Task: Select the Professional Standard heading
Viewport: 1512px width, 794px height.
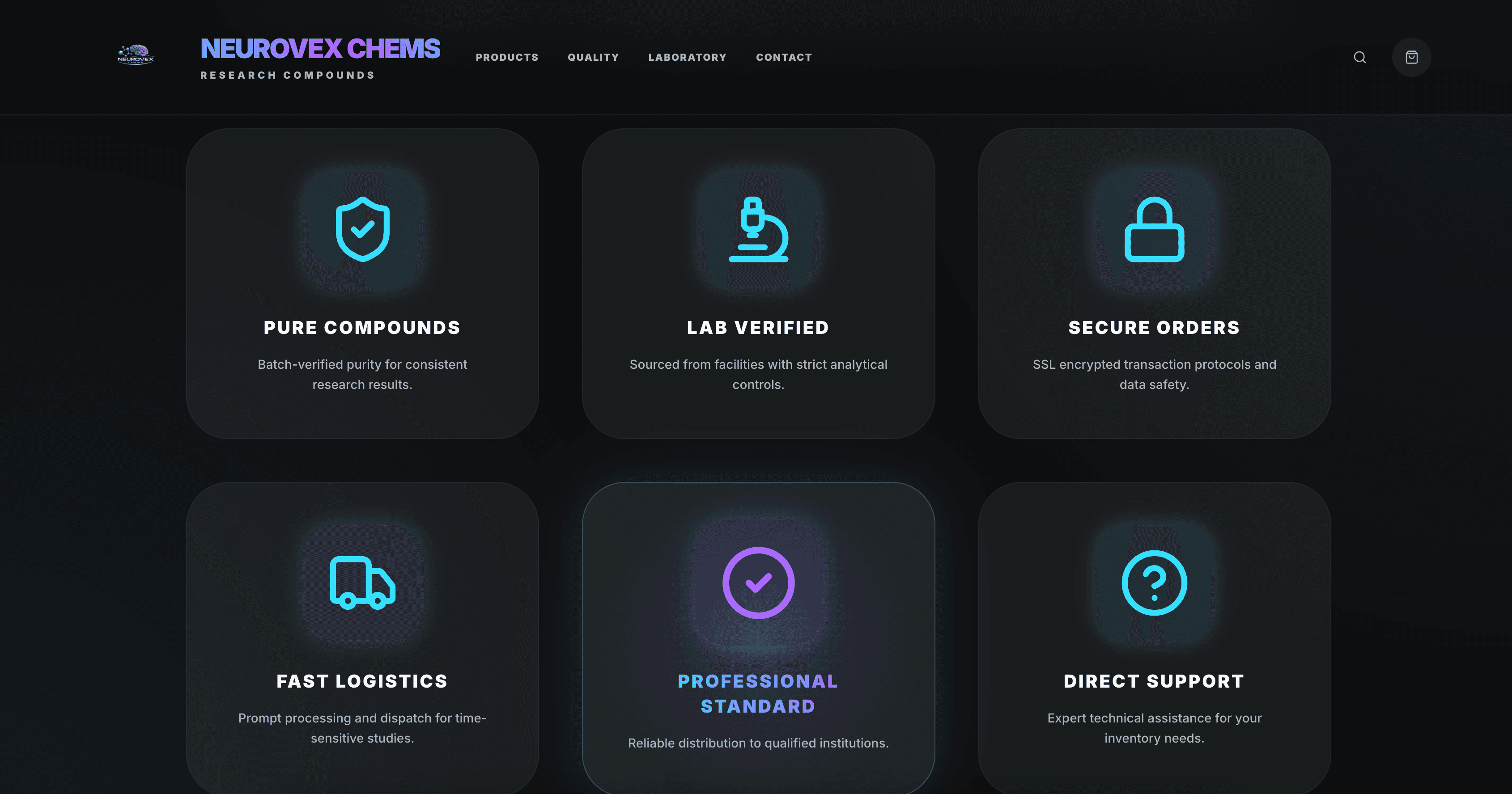Action: [x=758, y=693]
